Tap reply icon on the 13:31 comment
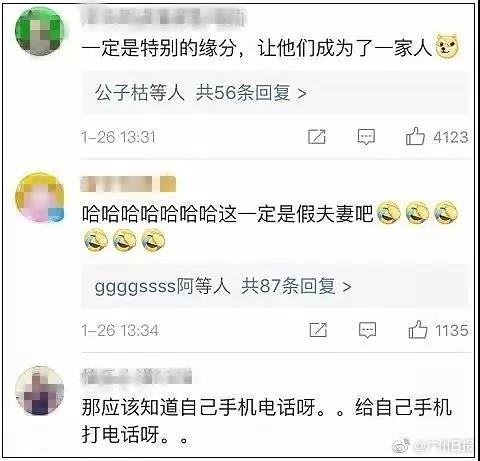 [366, 137]
